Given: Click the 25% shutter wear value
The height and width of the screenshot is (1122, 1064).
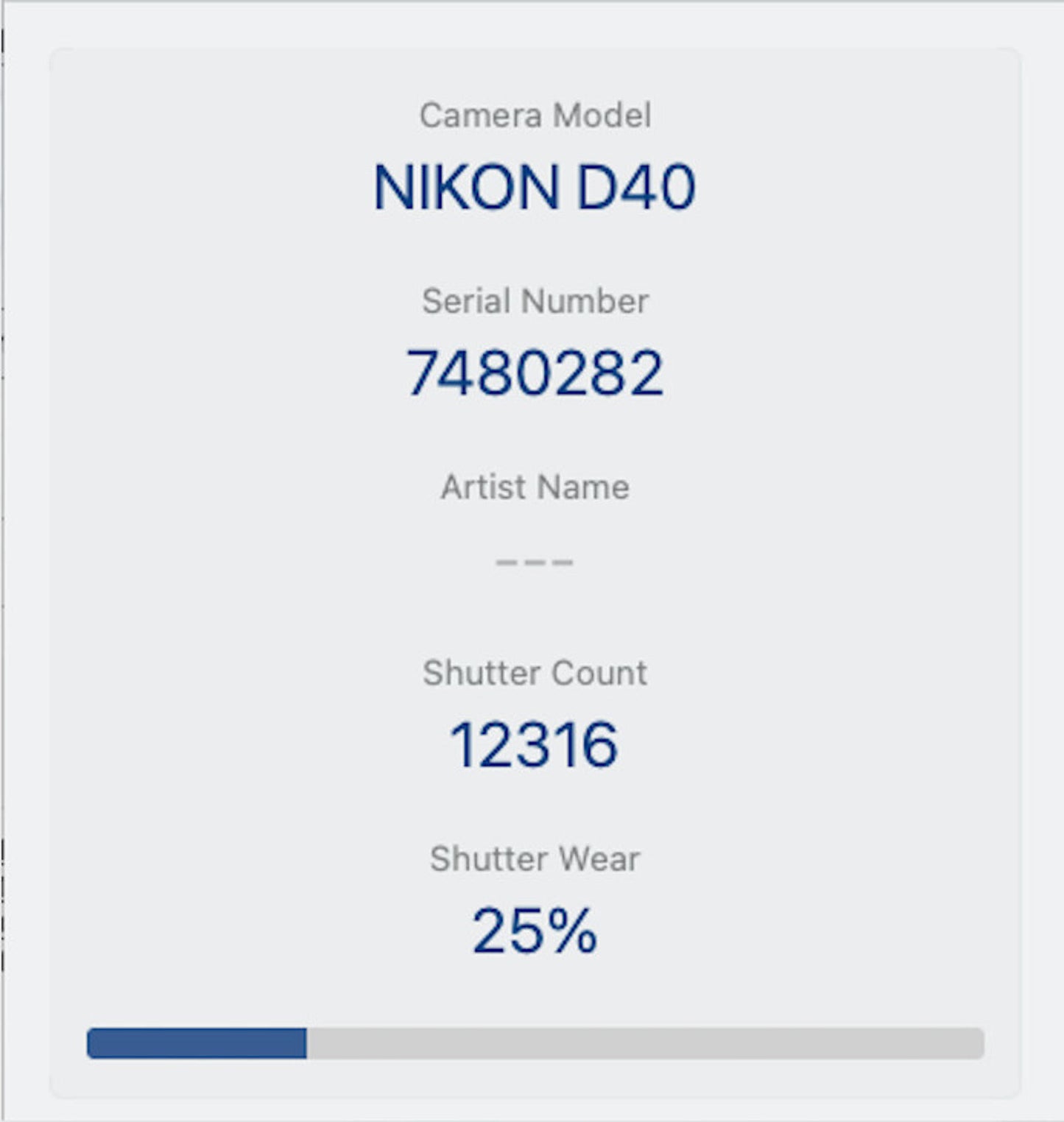Looking at the screenshot, I should click(x=535, y=931).
